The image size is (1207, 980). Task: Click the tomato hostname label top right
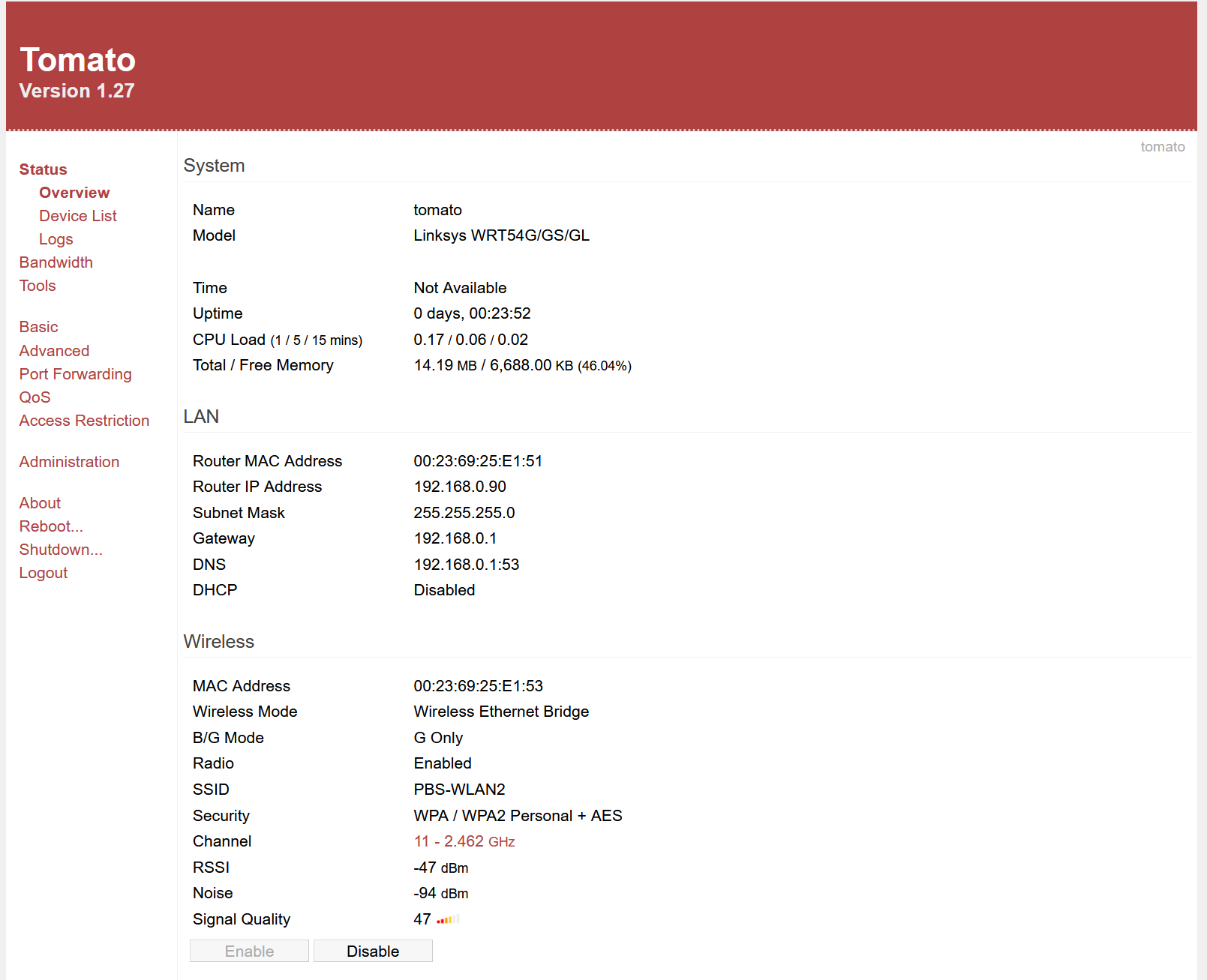coord(1163,147)
